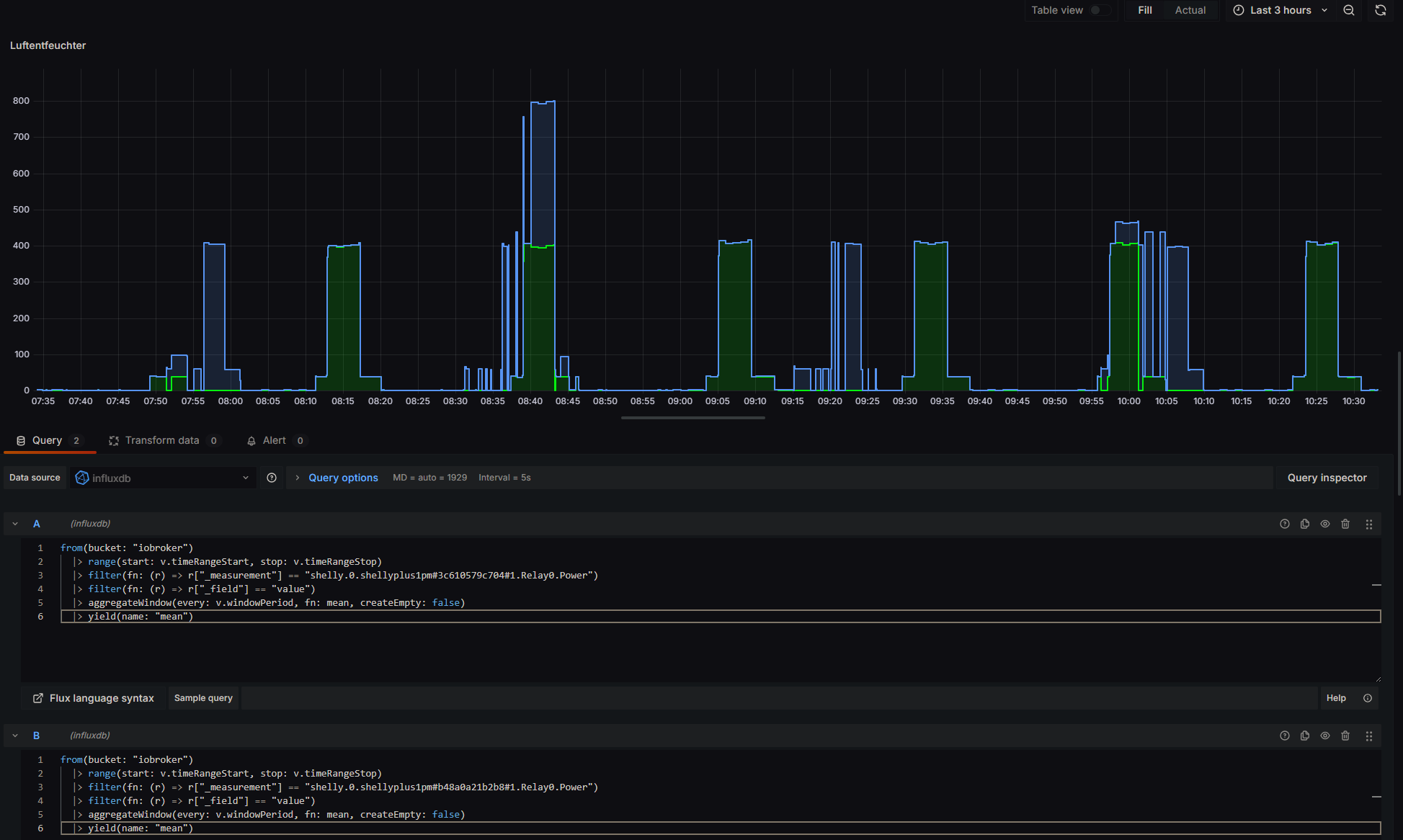Collapse query A row
Image resolution: width=1403 pixels, height=840 pixels.
(15, 524)
